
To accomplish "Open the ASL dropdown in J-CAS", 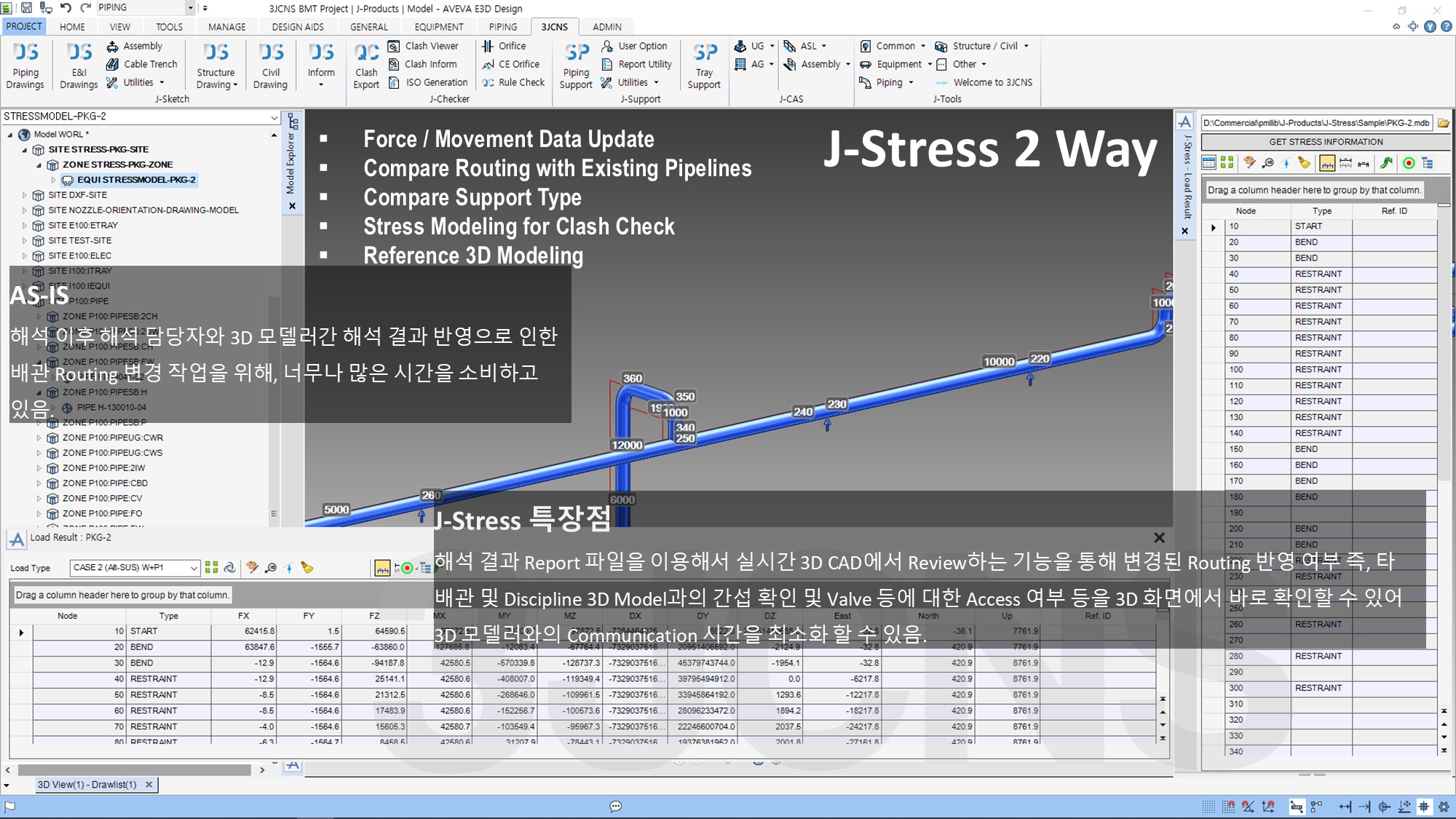I will coord(805,46).
